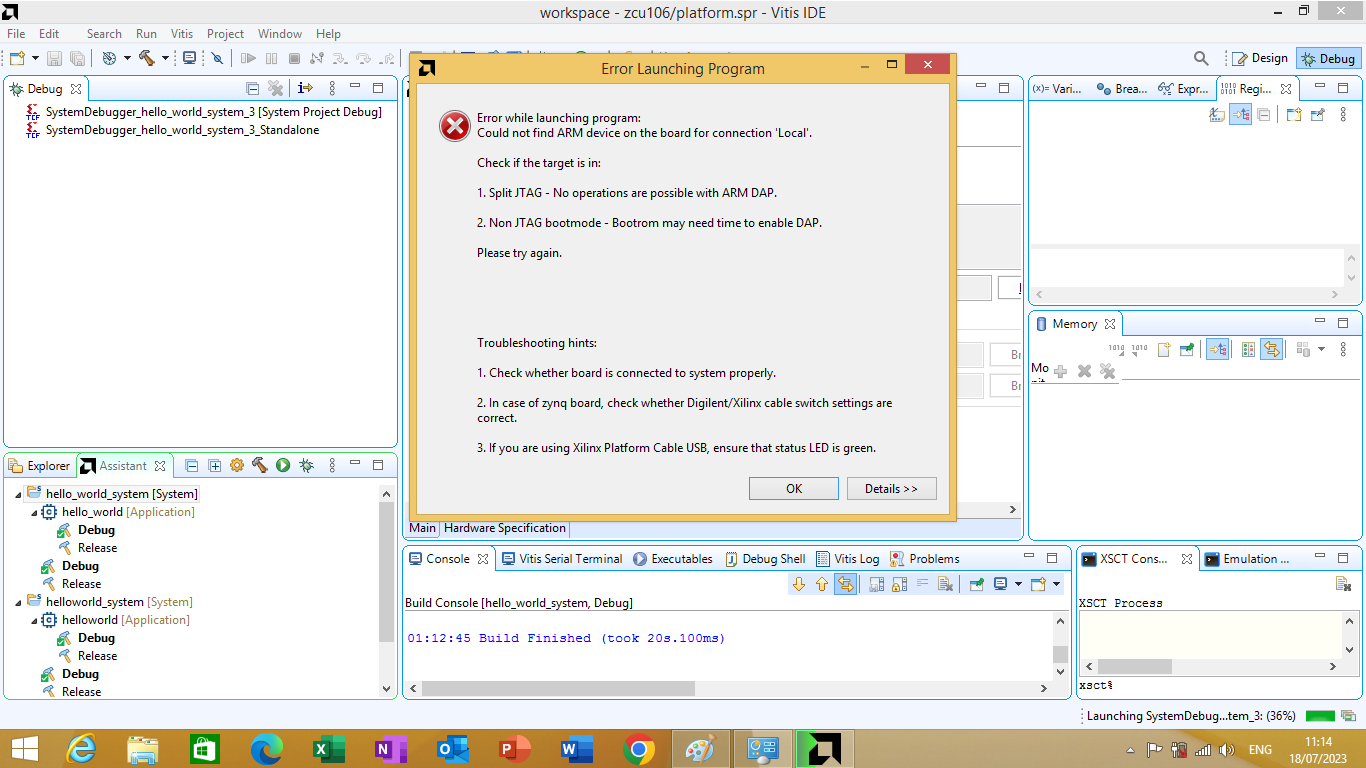The image size is (1366, 768).
Task: Open the Problems tab
Action: 925,559
